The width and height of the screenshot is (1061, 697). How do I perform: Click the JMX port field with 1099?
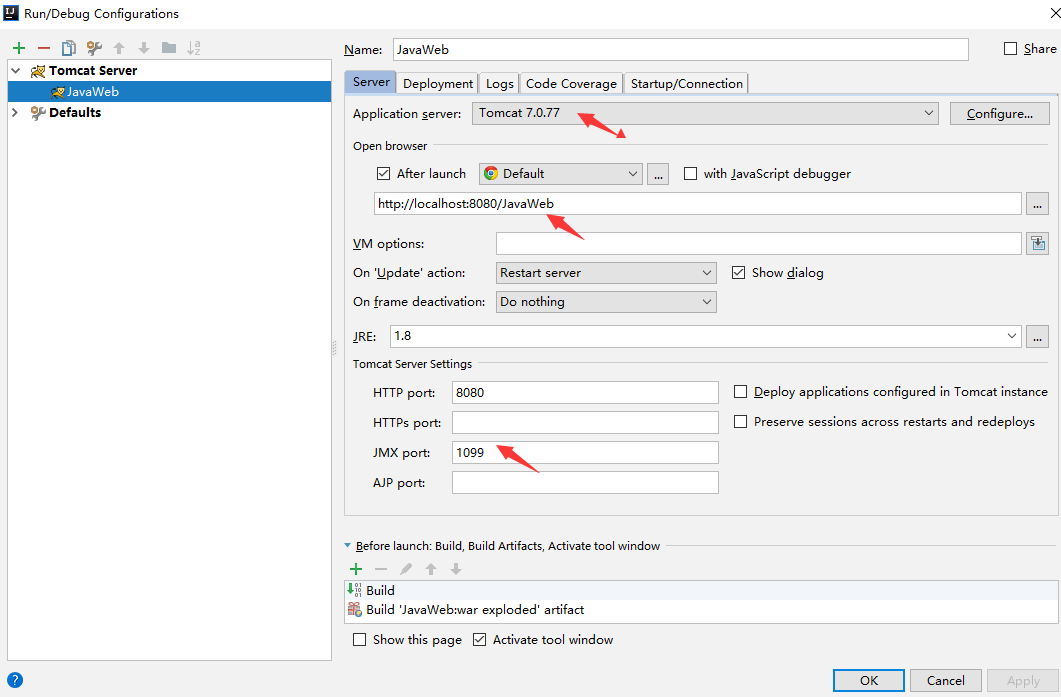click(585, 453)
